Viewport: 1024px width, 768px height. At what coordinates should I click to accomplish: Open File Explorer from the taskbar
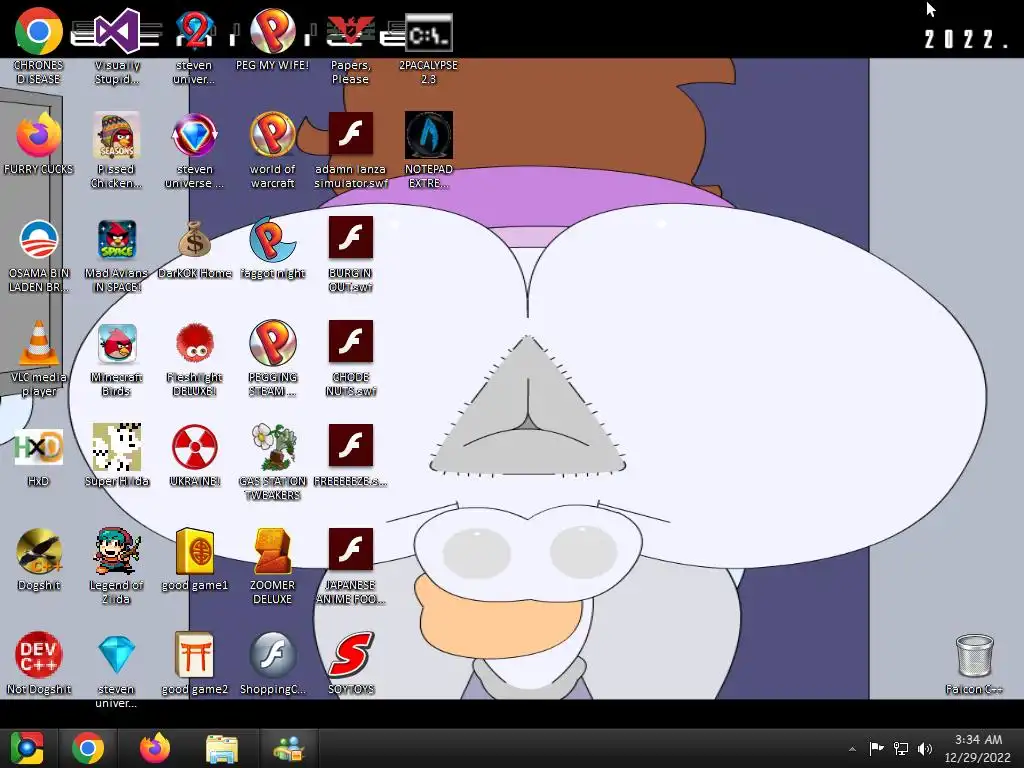(x=222, y=749)
